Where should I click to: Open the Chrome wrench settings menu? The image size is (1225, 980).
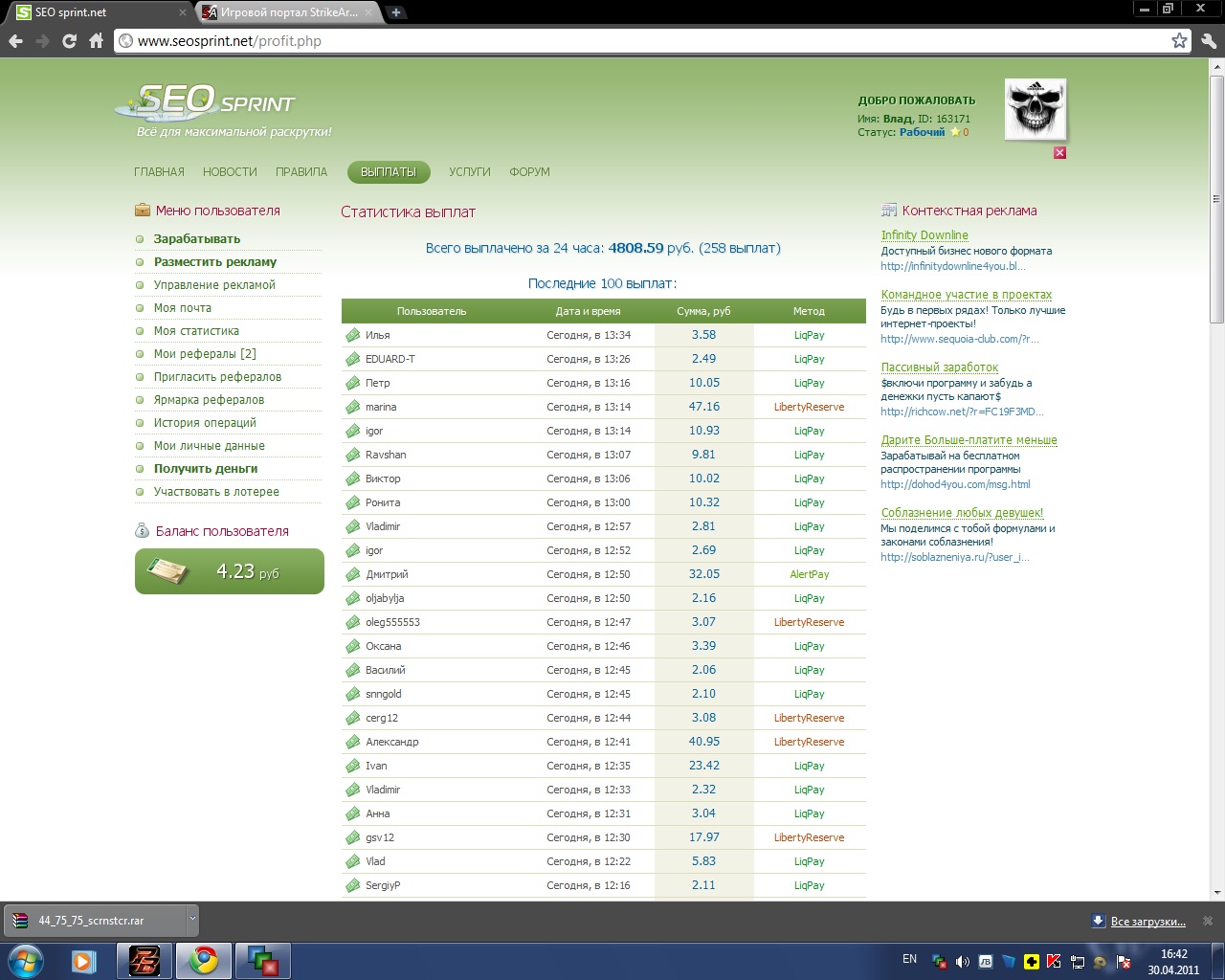point(1208,41)
